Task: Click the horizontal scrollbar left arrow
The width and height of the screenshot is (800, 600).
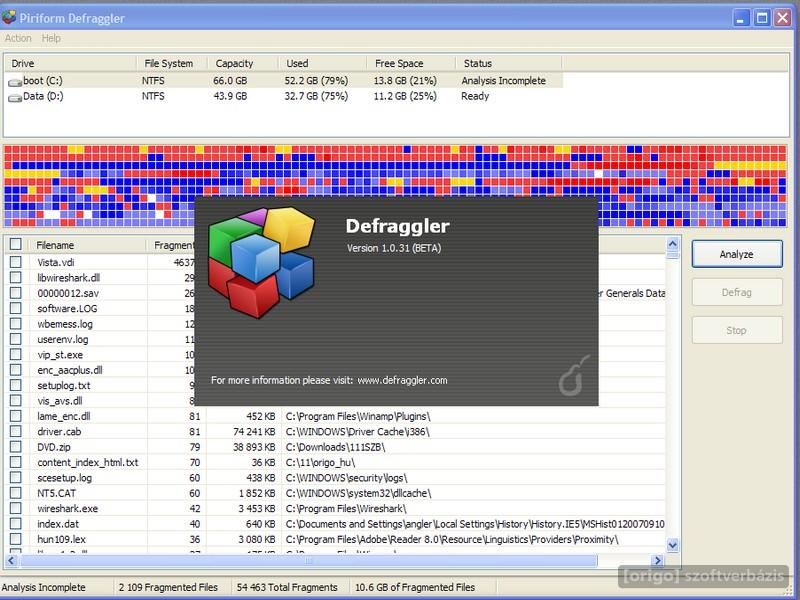Action: 11,561
